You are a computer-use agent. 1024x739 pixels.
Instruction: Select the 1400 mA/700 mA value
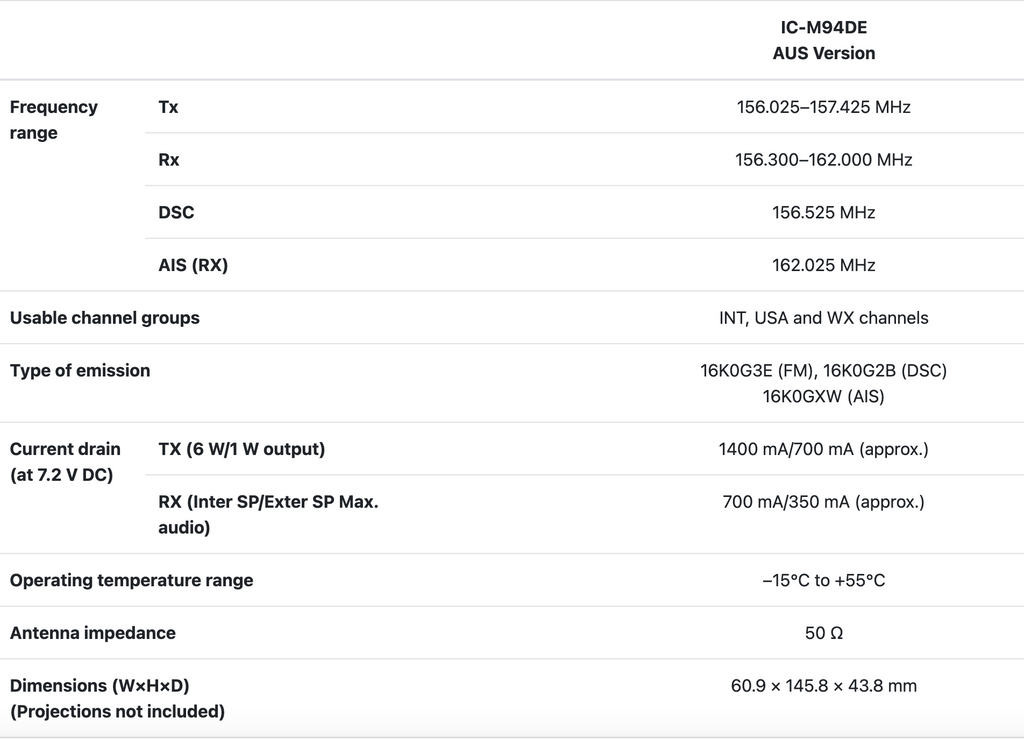coord(823,450)
